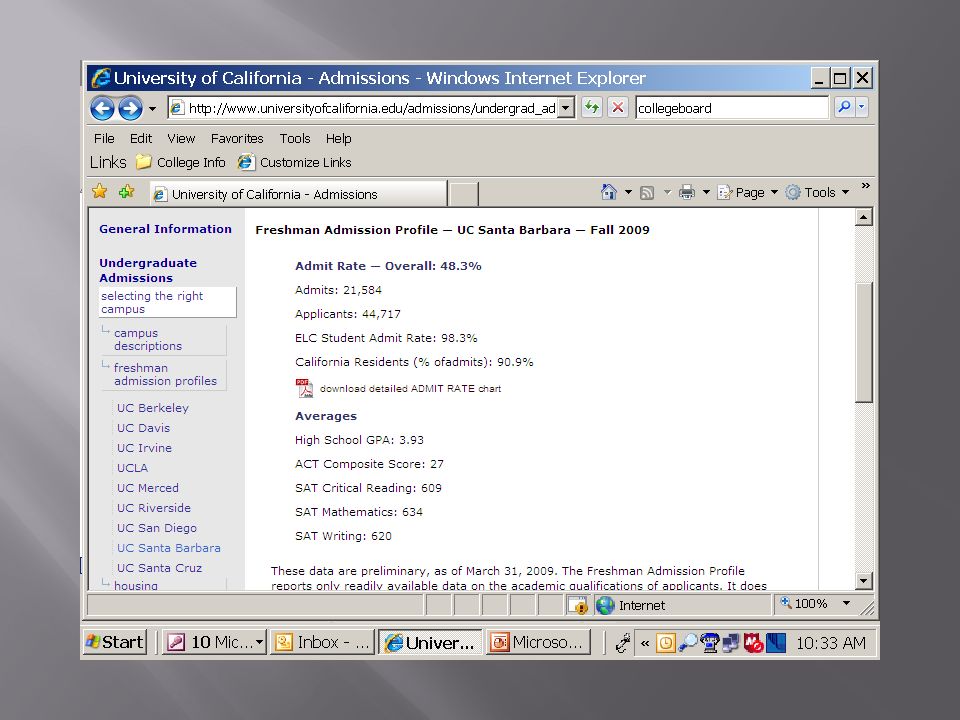Image resolution: width=960 pixels, height=720 pixels.
Task: Open the Edit menu
Action: (141, 138)
